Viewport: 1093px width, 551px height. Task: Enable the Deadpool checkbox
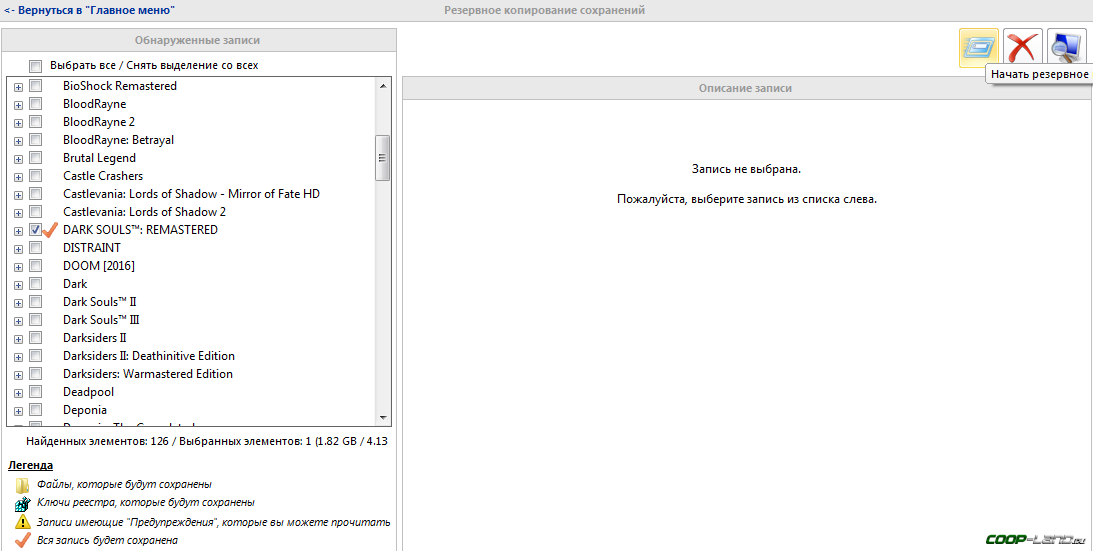[36, 392]
